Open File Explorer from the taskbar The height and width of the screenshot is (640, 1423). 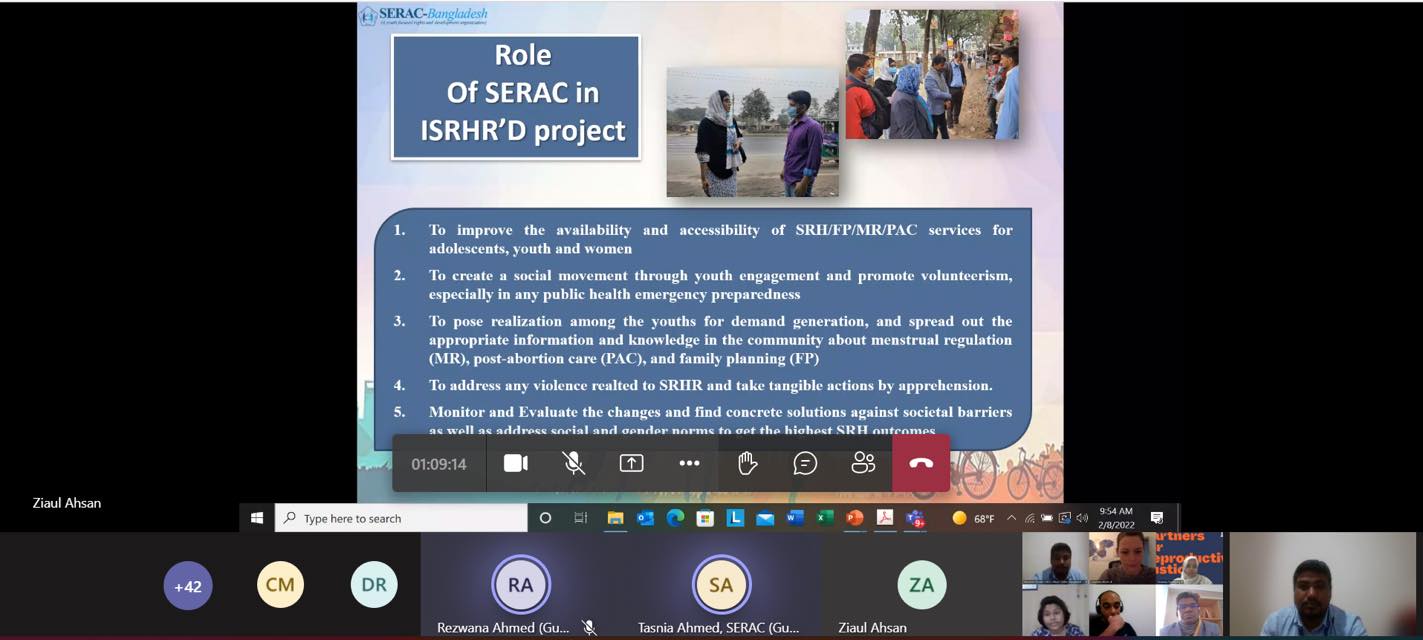click(615, 518)
